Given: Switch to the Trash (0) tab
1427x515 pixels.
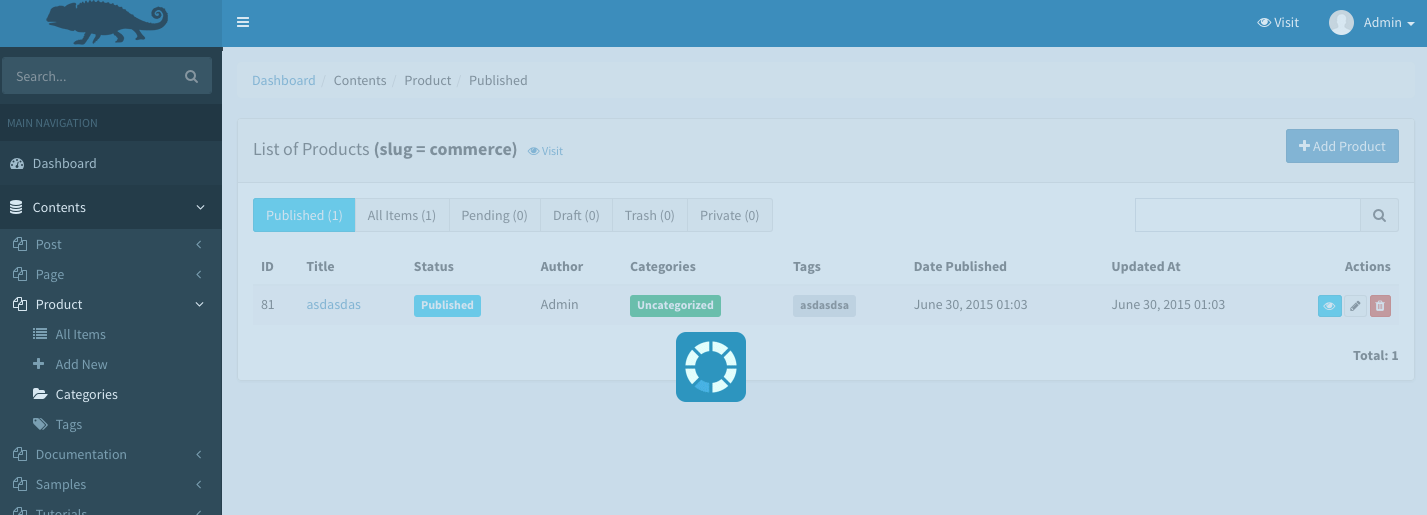Looking at the screenshot, I should coord(649,215).
